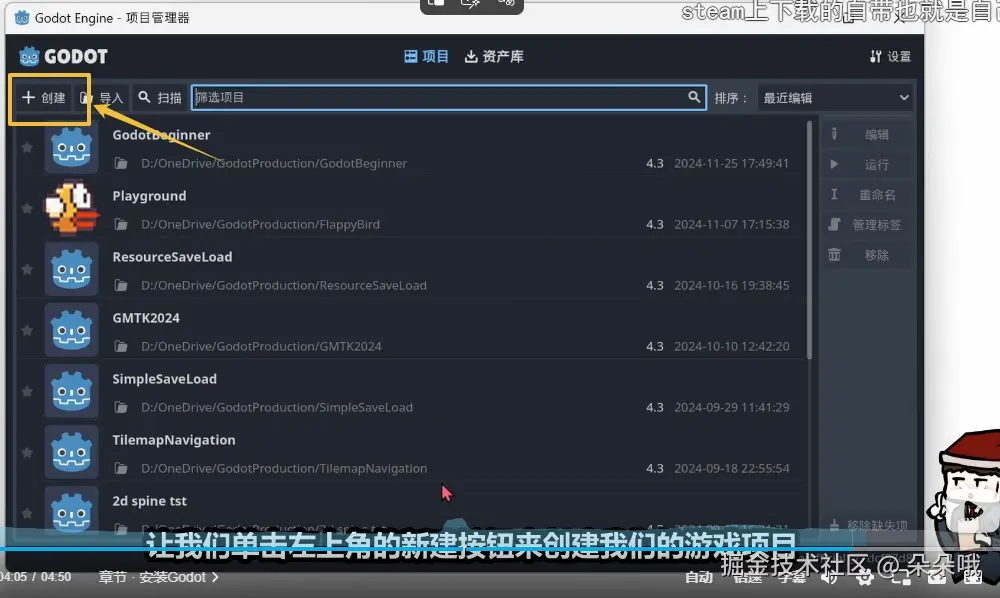Click the path D:/OneDrive/GodotProduction/TilemapNavigation

[x=284, y=469]
